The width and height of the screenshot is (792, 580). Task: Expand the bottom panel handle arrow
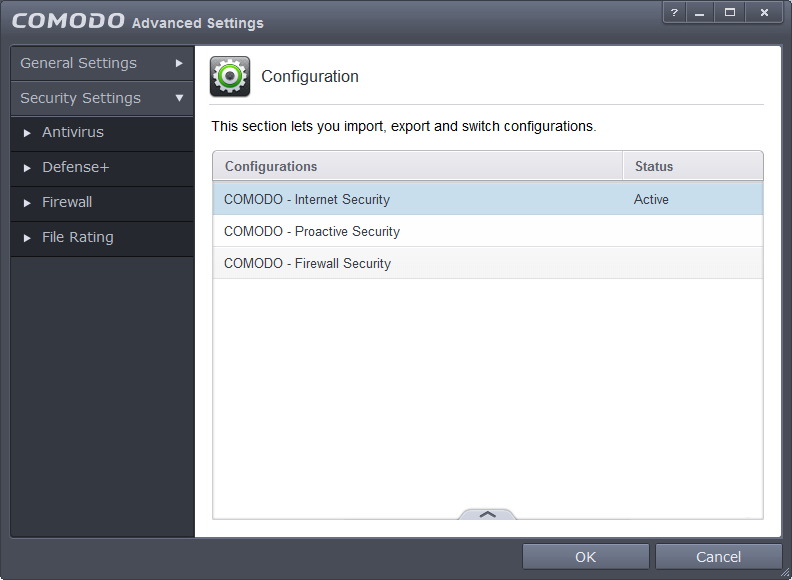[487, 513]
